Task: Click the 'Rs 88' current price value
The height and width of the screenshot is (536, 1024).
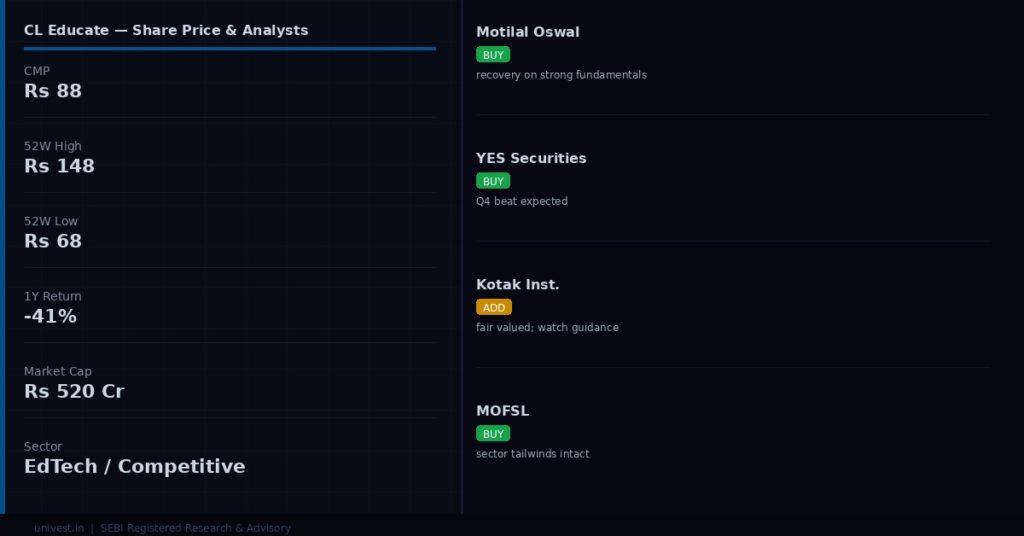Action: point(53,91)
